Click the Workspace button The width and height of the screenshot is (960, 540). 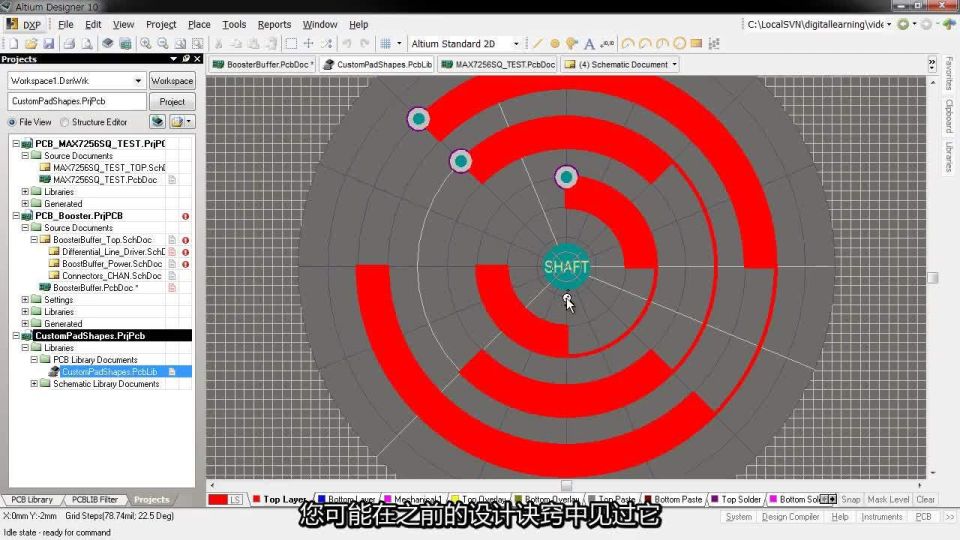[x=172, y=81]
